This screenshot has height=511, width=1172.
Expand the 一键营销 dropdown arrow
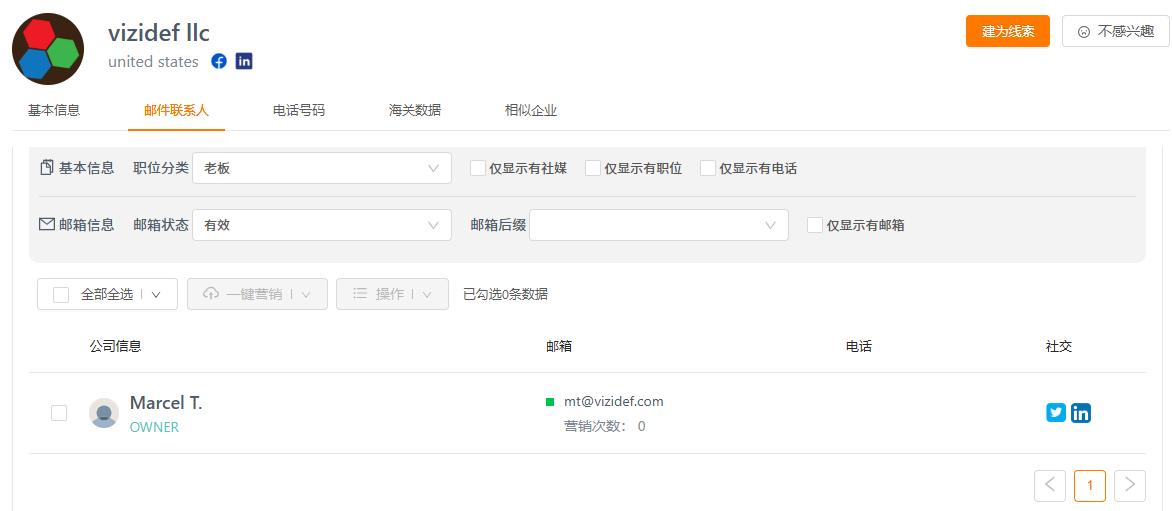(306, 294)
